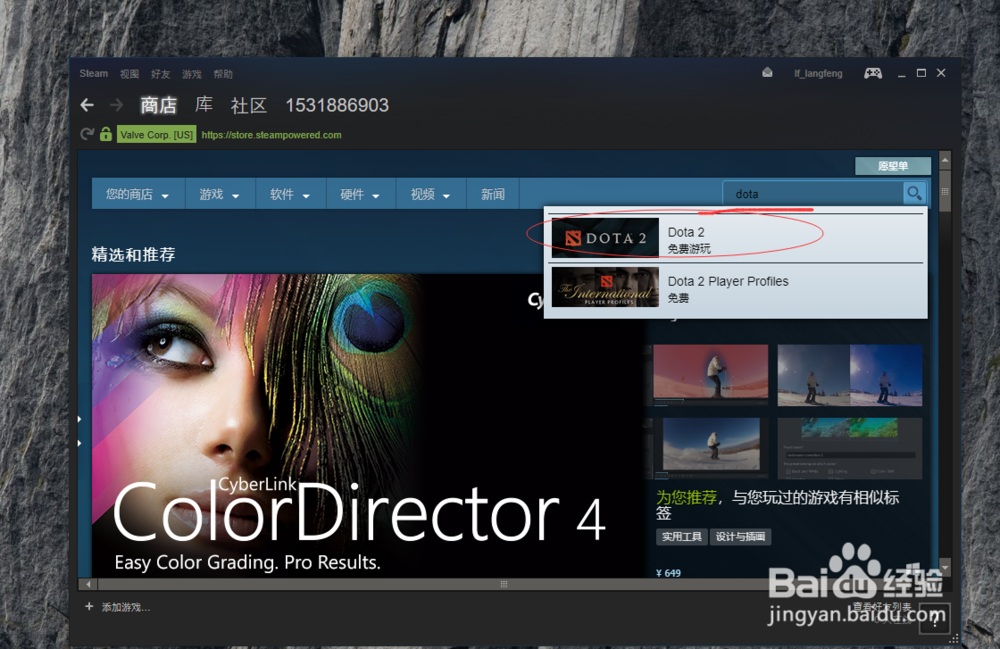Viewport: 1000px width, 649px height.
Task: Open the Steam menu
Action: tap(94, 74)
